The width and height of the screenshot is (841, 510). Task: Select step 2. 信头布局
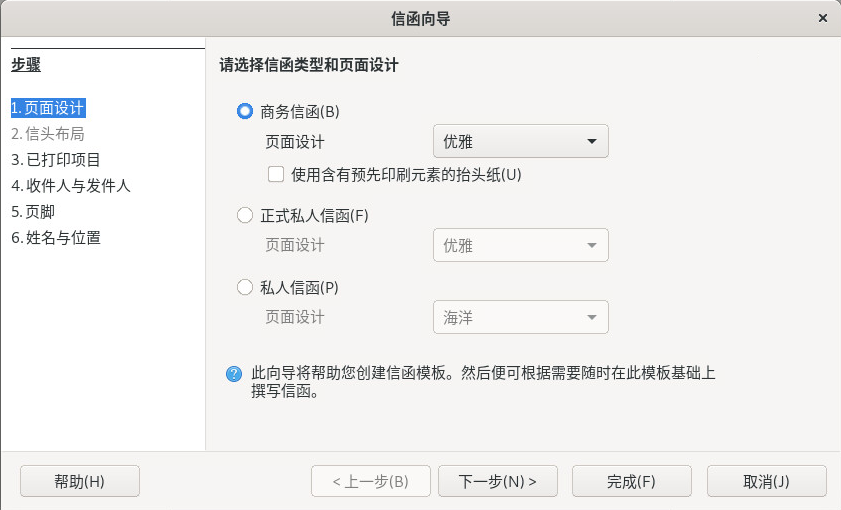48,134
